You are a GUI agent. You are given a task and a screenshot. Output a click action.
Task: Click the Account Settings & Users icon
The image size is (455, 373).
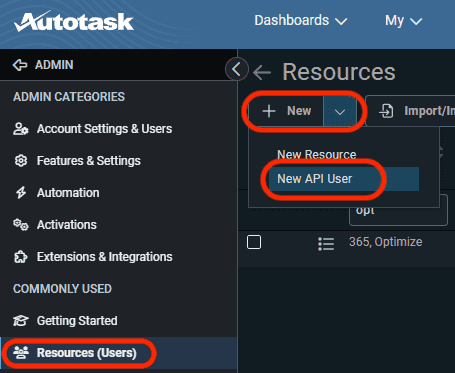point(21,129)
